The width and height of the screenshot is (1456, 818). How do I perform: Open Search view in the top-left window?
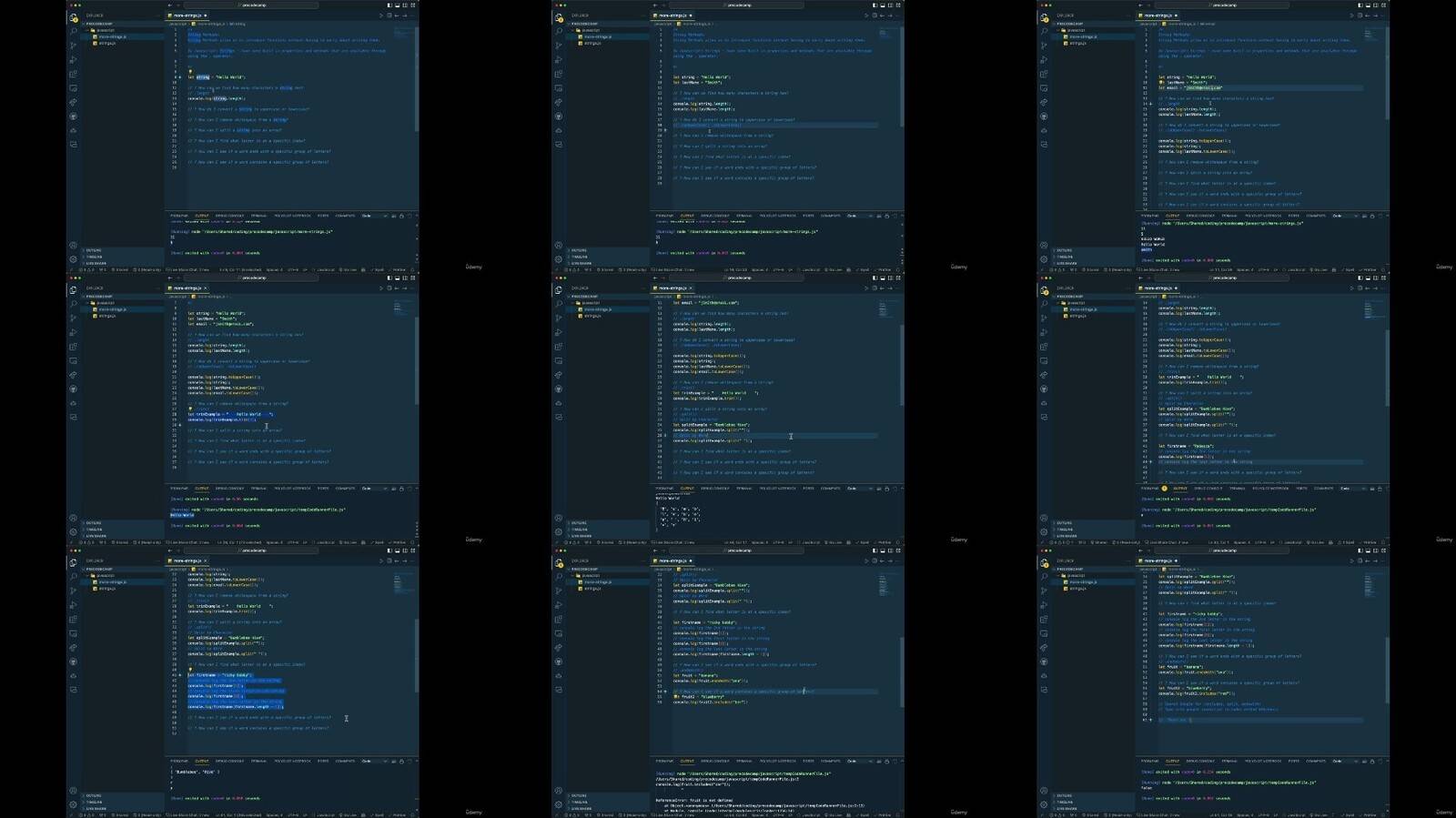(74, 32)
